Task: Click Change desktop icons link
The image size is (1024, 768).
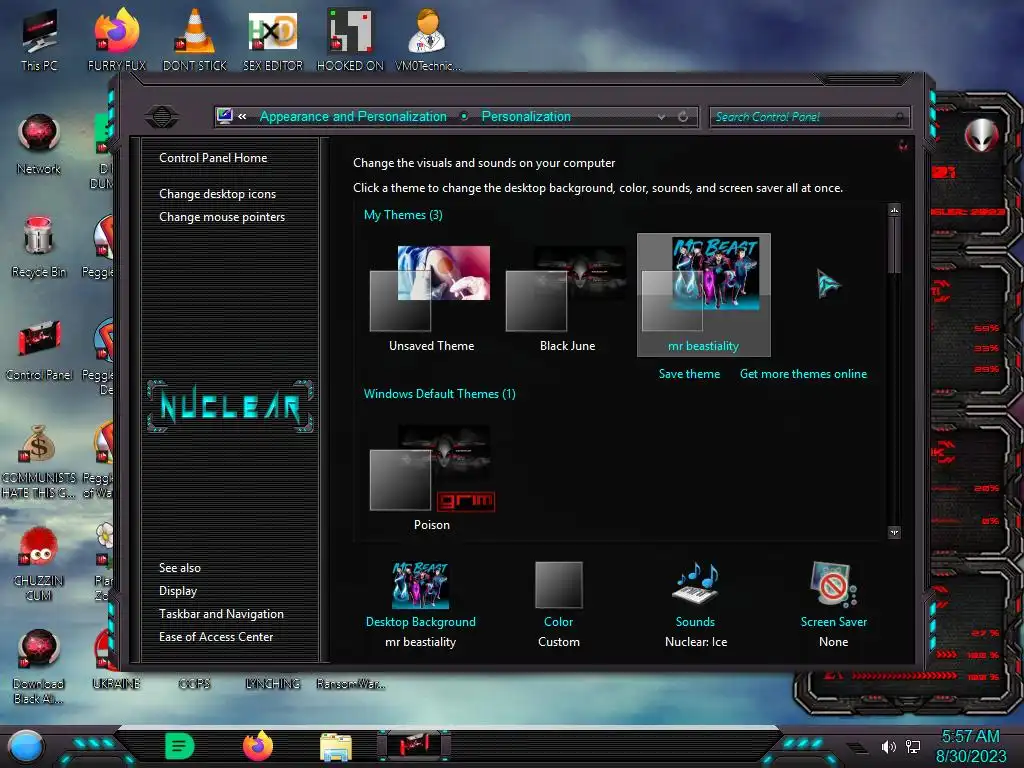Action: coord(217,194)
